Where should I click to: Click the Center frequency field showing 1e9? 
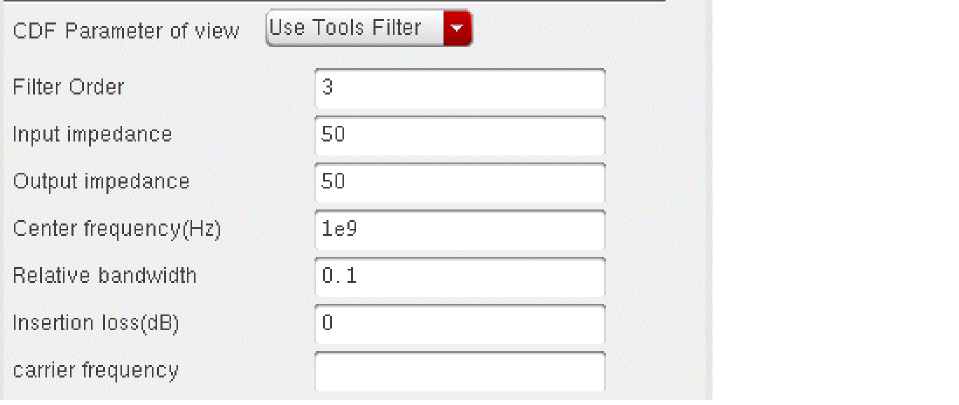click(459, 229)
